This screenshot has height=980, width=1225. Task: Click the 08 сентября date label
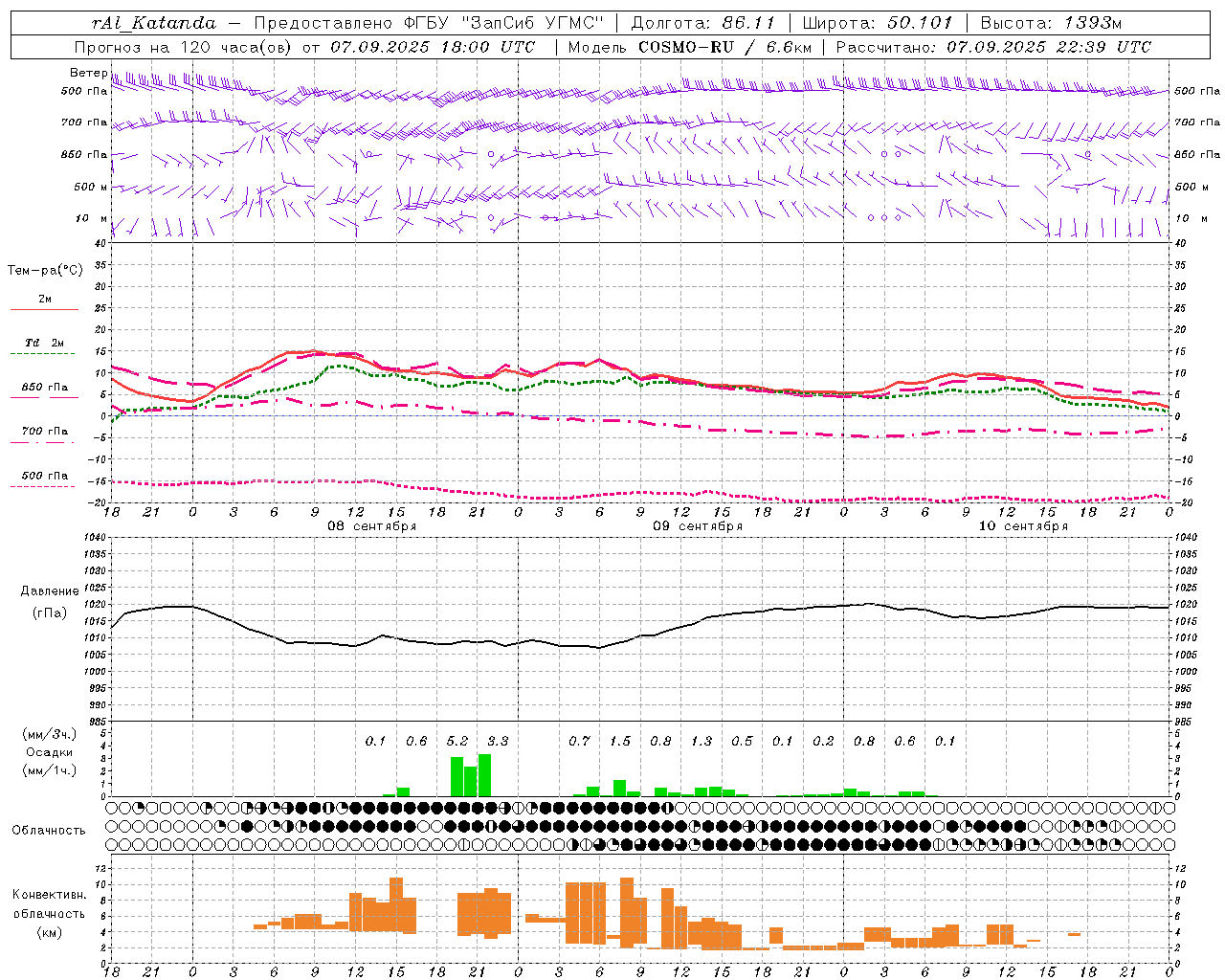coord(372,526)
